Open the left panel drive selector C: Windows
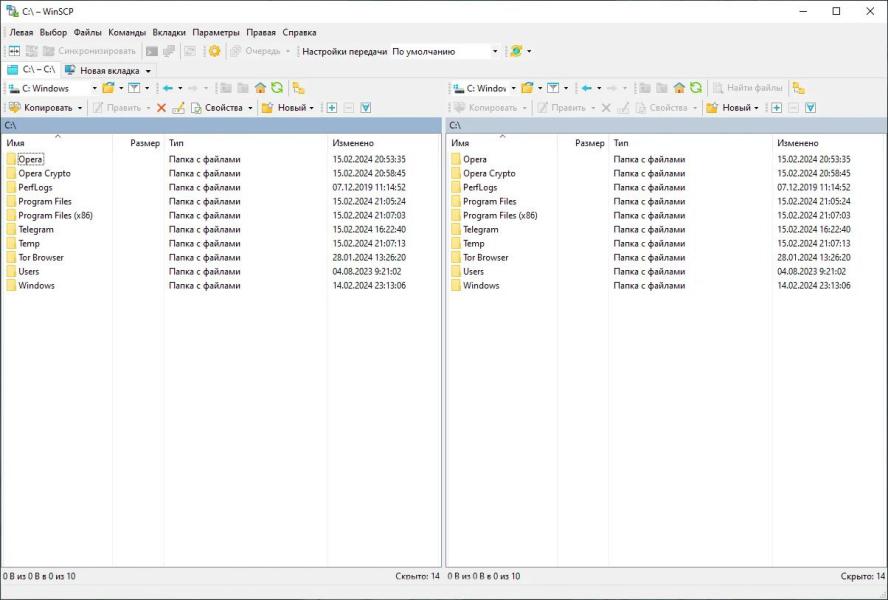This screenshot has height=600, width=888. (53, 88)
